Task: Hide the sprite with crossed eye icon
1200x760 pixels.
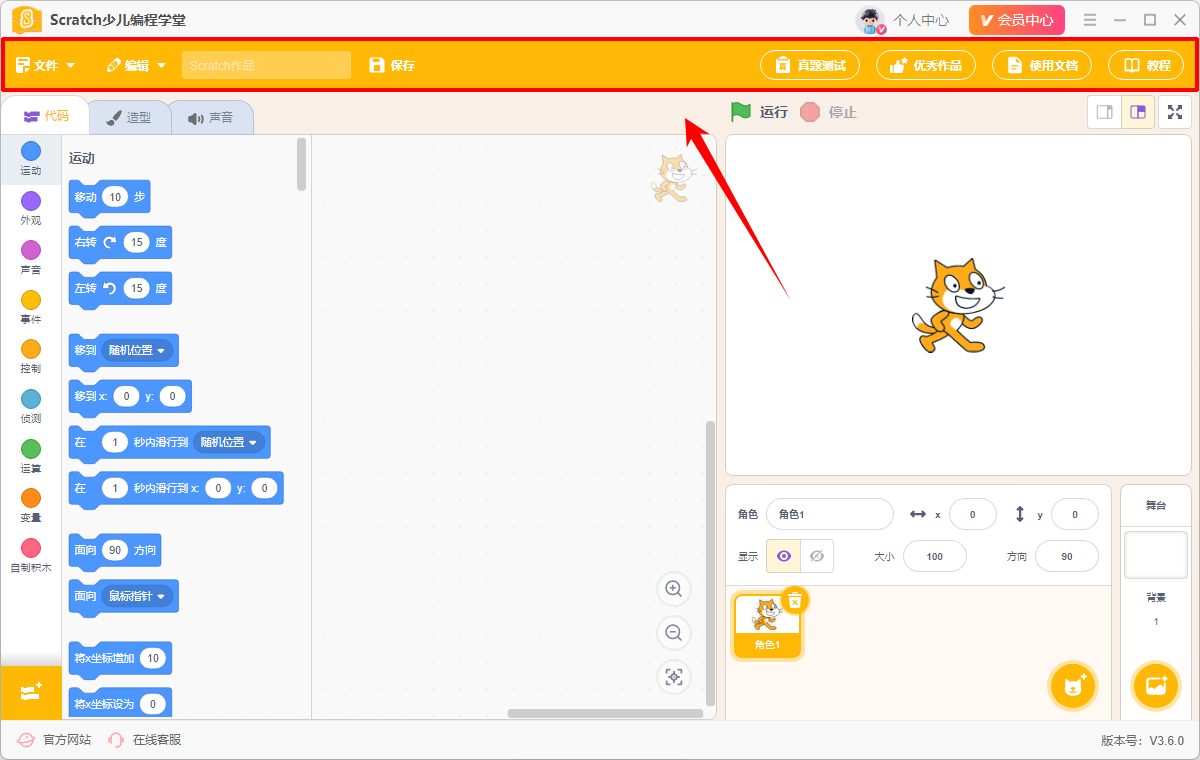Action: coord(817,556)
